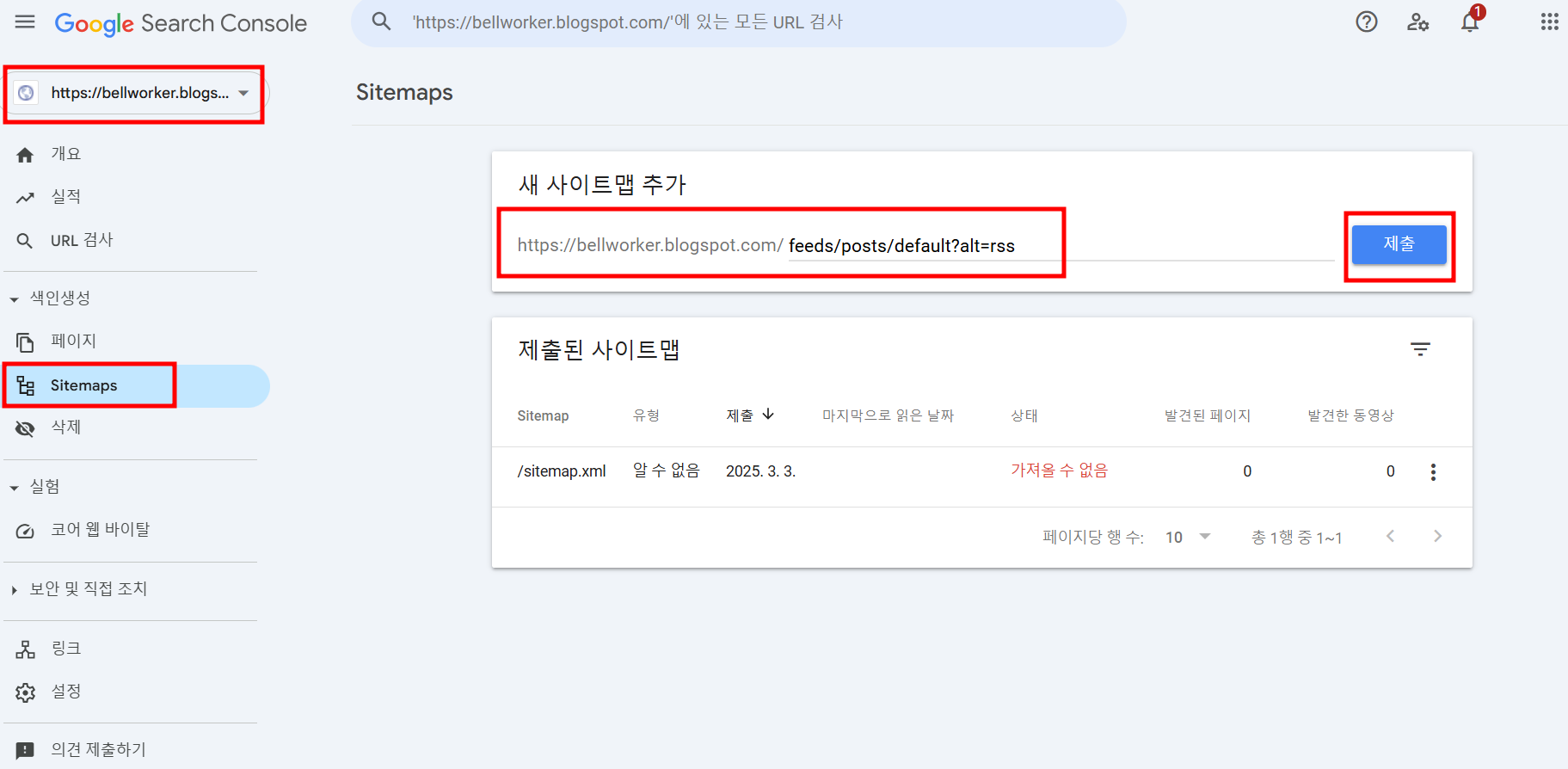Click the sitemap URL input field
The height and width of the screenshot is (769, 1568).
point(1061,246)
